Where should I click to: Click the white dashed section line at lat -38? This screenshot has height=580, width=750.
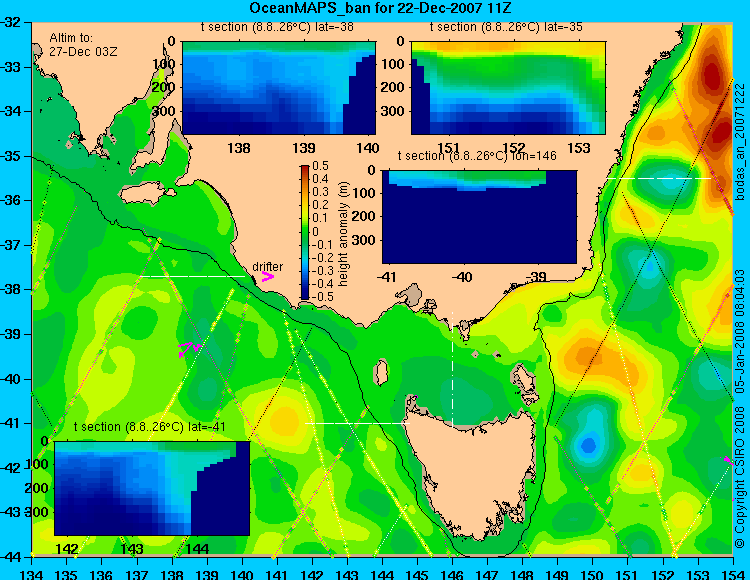[192, 276]
